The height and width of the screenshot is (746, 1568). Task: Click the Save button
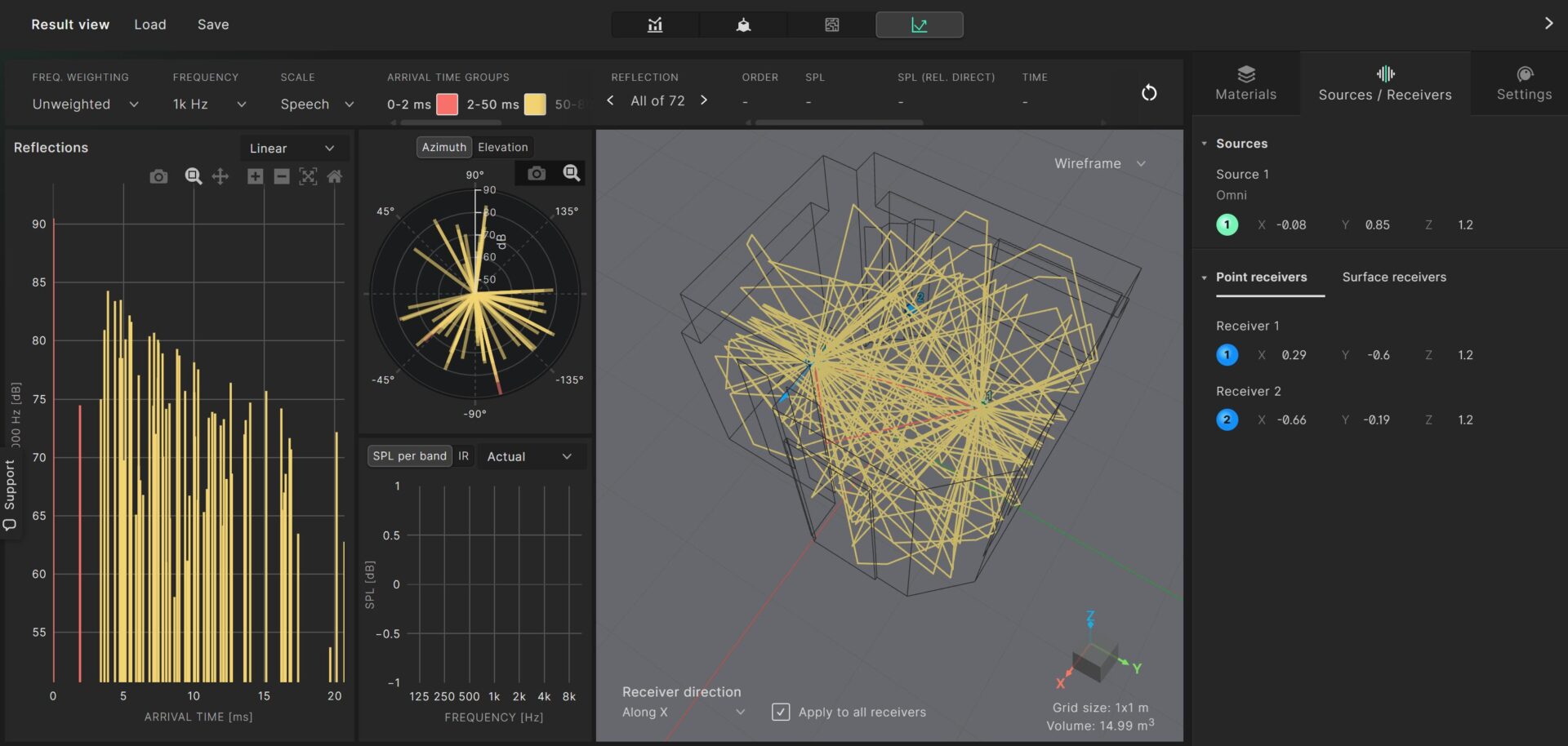click(213, 24)
